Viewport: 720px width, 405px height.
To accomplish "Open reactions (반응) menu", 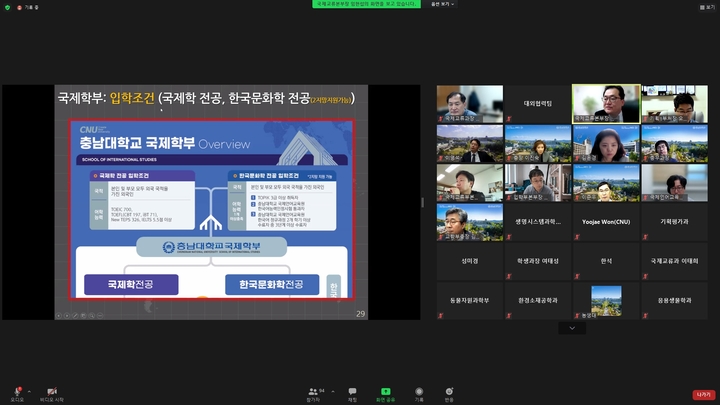I will coord(449,394).
